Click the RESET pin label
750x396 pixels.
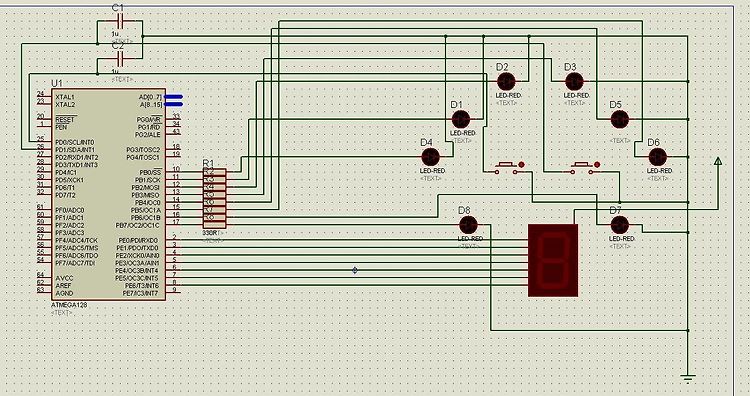tap(65, 120)
